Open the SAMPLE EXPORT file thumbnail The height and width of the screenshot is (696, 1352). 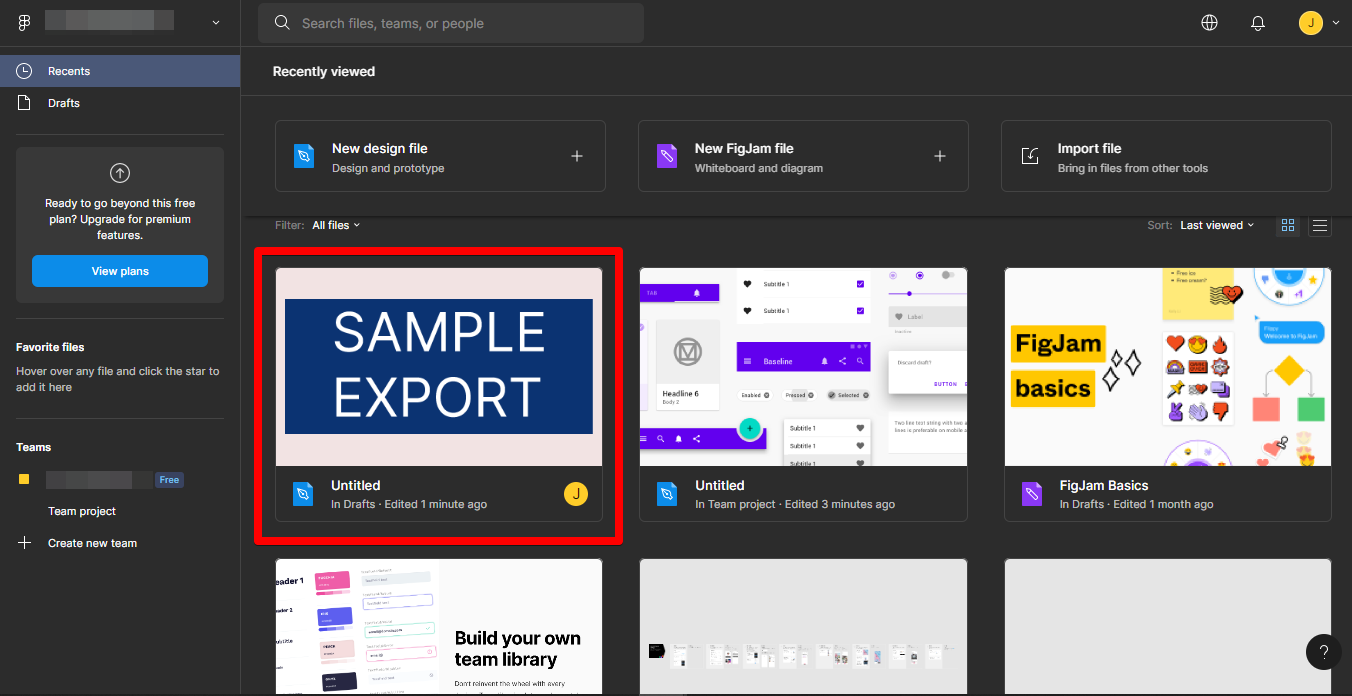click(439, 366)
